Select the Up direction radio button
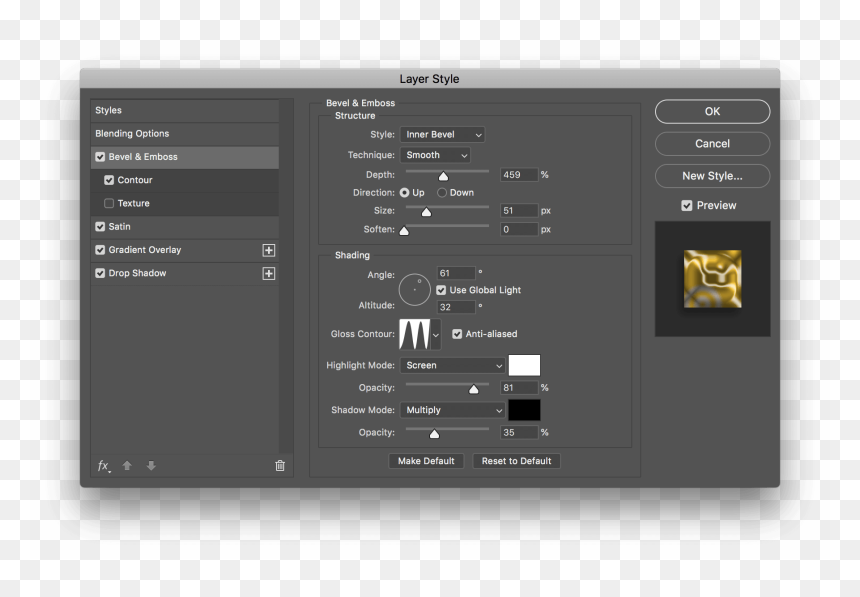The height and width of the screenshot is (597, 860). [x=404, y=193]
